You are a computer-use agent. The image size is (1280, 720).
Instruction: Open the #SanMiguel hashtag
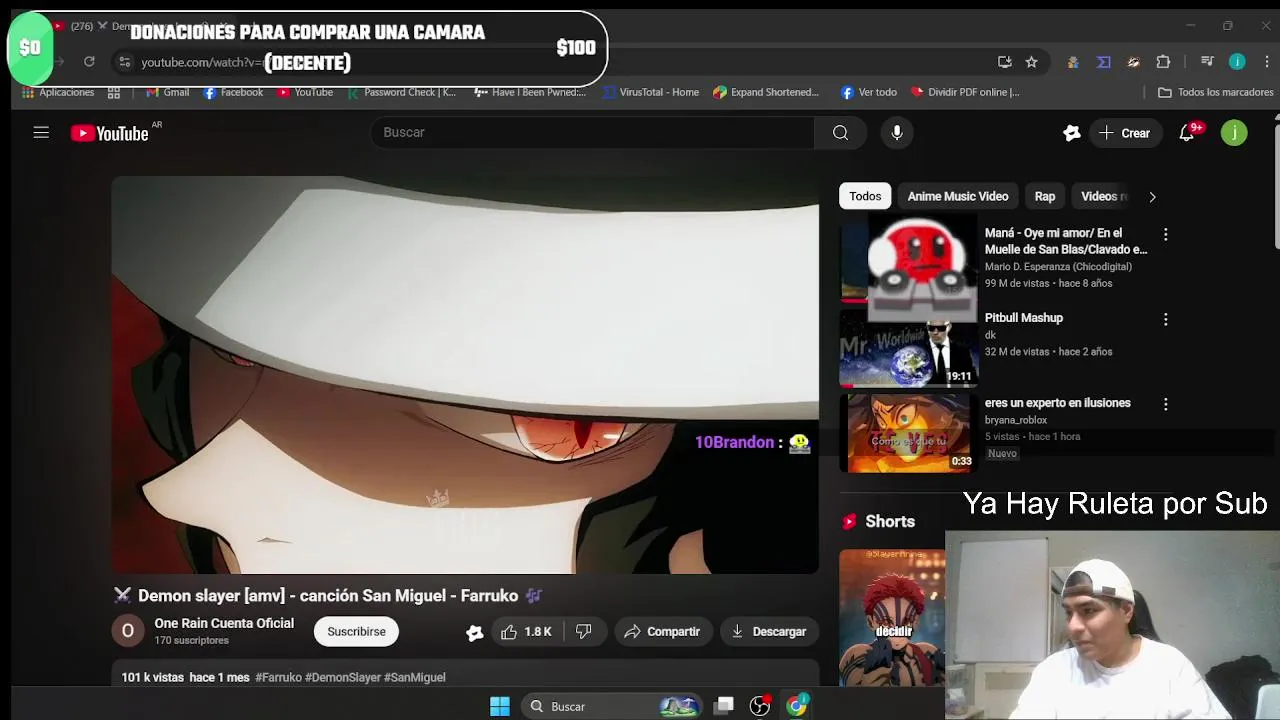(x=415, y=677)
